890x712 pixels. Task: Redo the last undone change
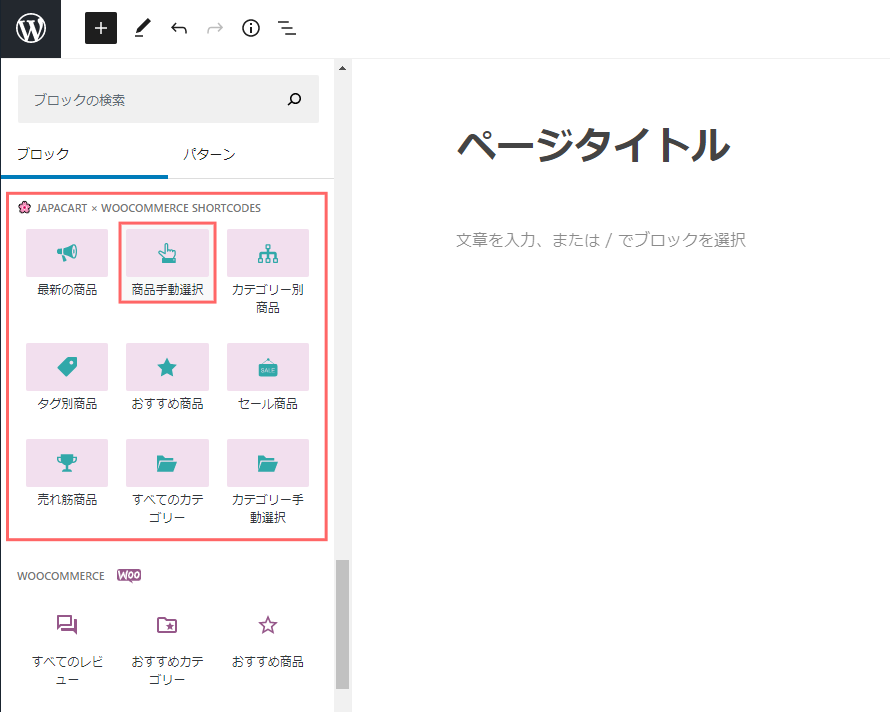click(x=215, y=28)
